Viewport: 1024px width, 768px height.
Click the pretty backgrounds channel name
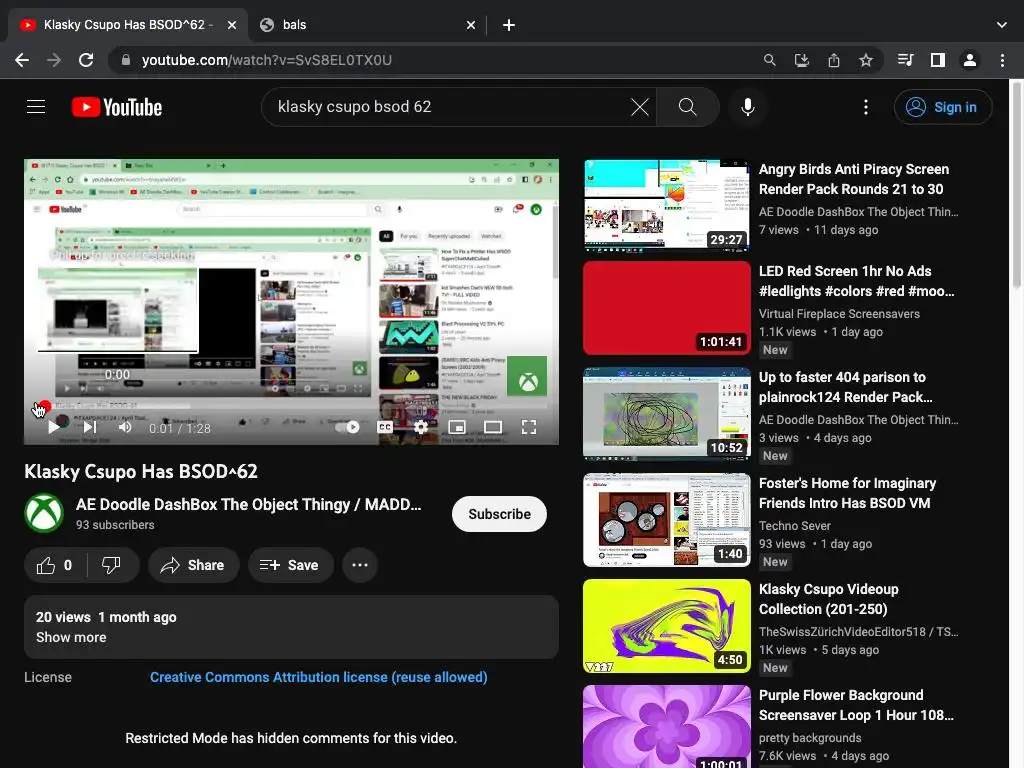[x=810, y=737]
